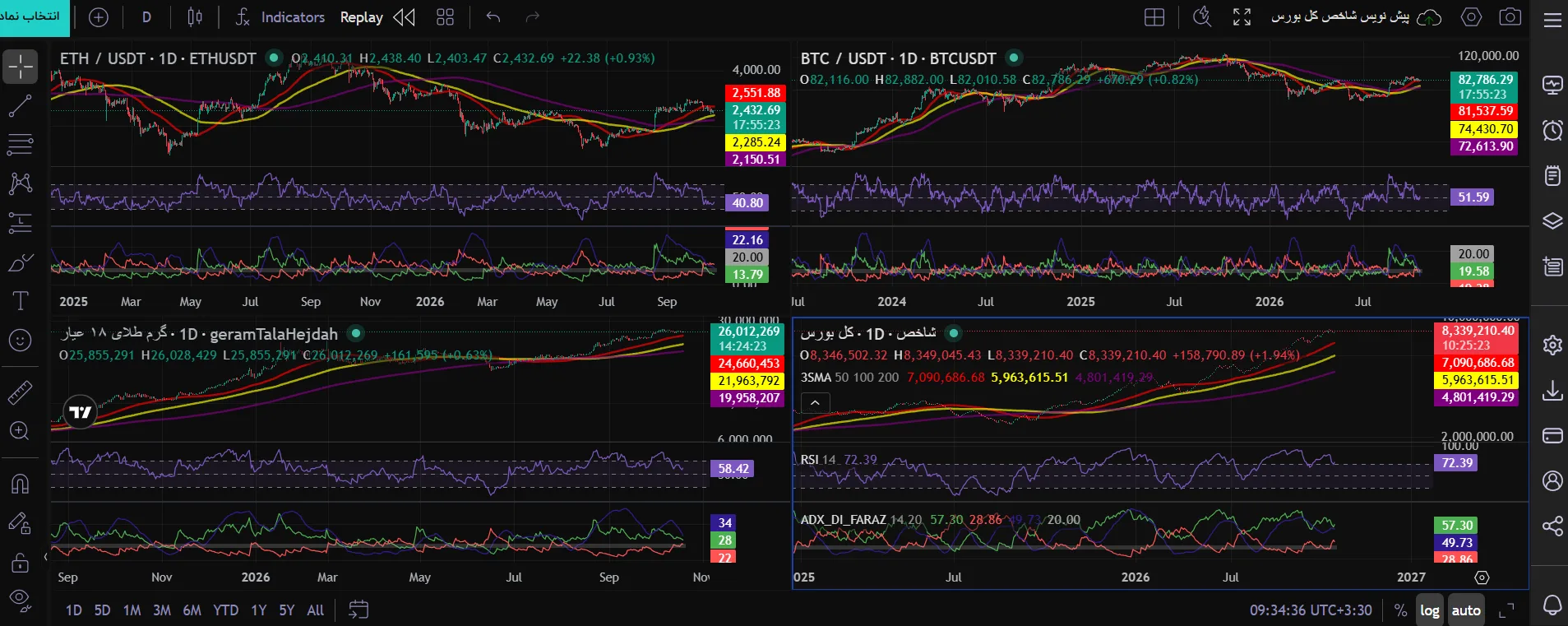
Task: Select the YTD time range
Action: coord(226,610)
